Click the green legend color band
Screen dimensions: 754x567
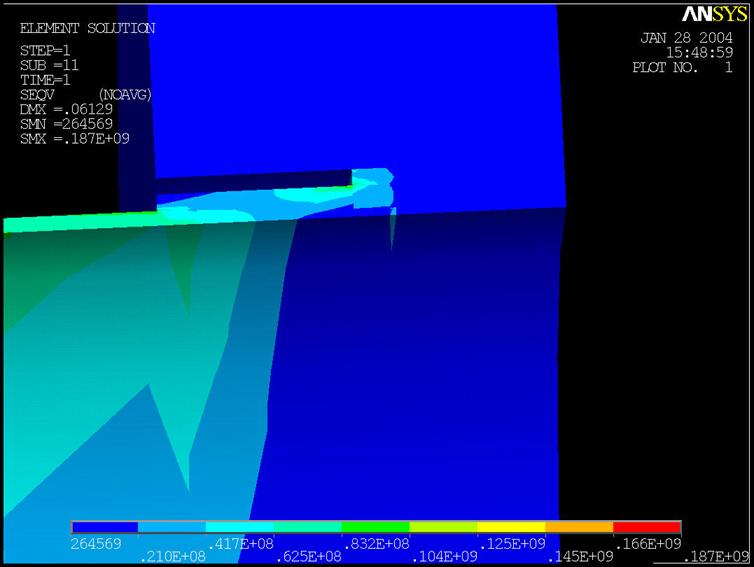click(375, 526)
